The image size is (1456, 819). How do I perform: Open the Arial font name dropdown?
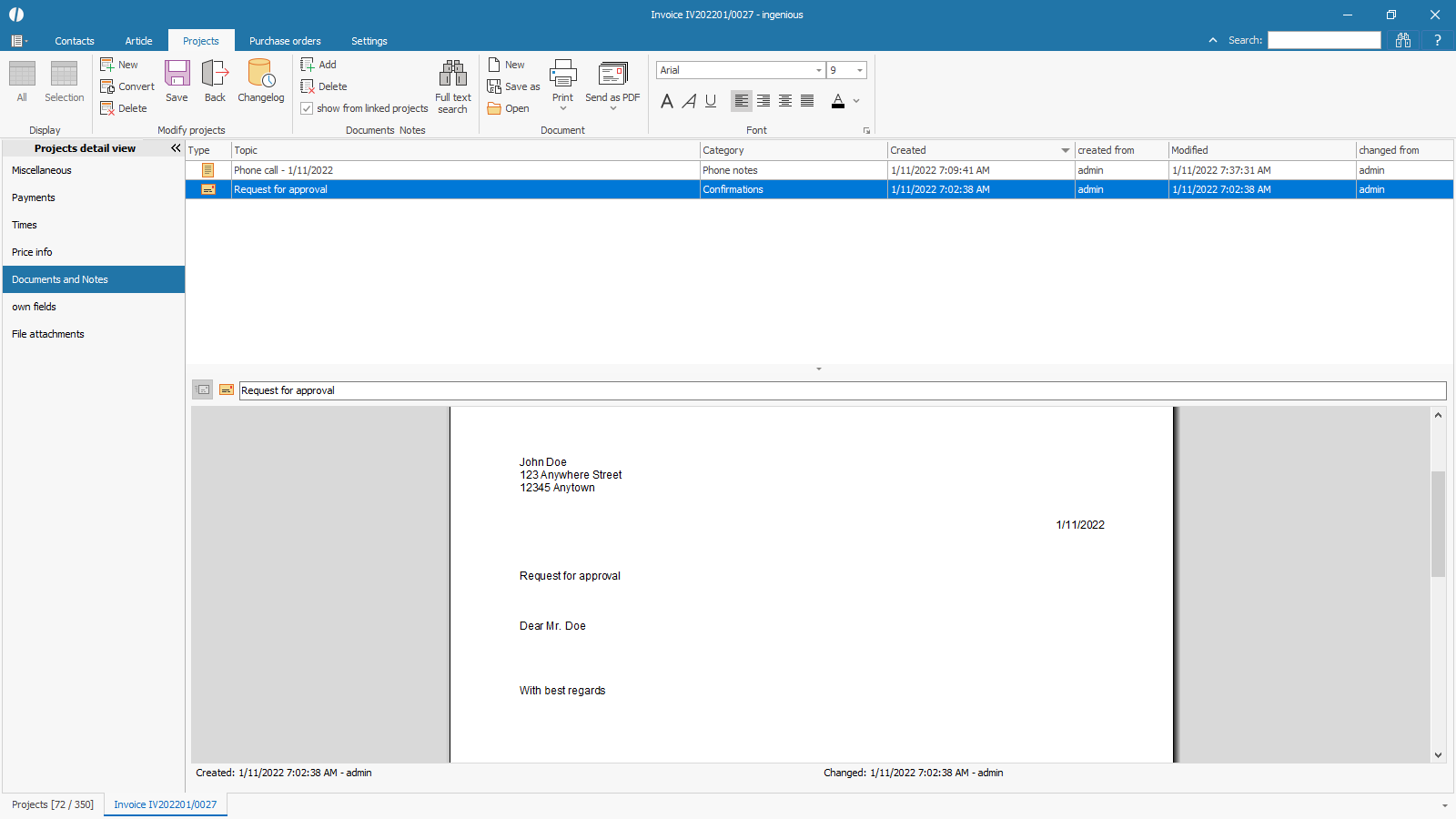pos(818,70)
